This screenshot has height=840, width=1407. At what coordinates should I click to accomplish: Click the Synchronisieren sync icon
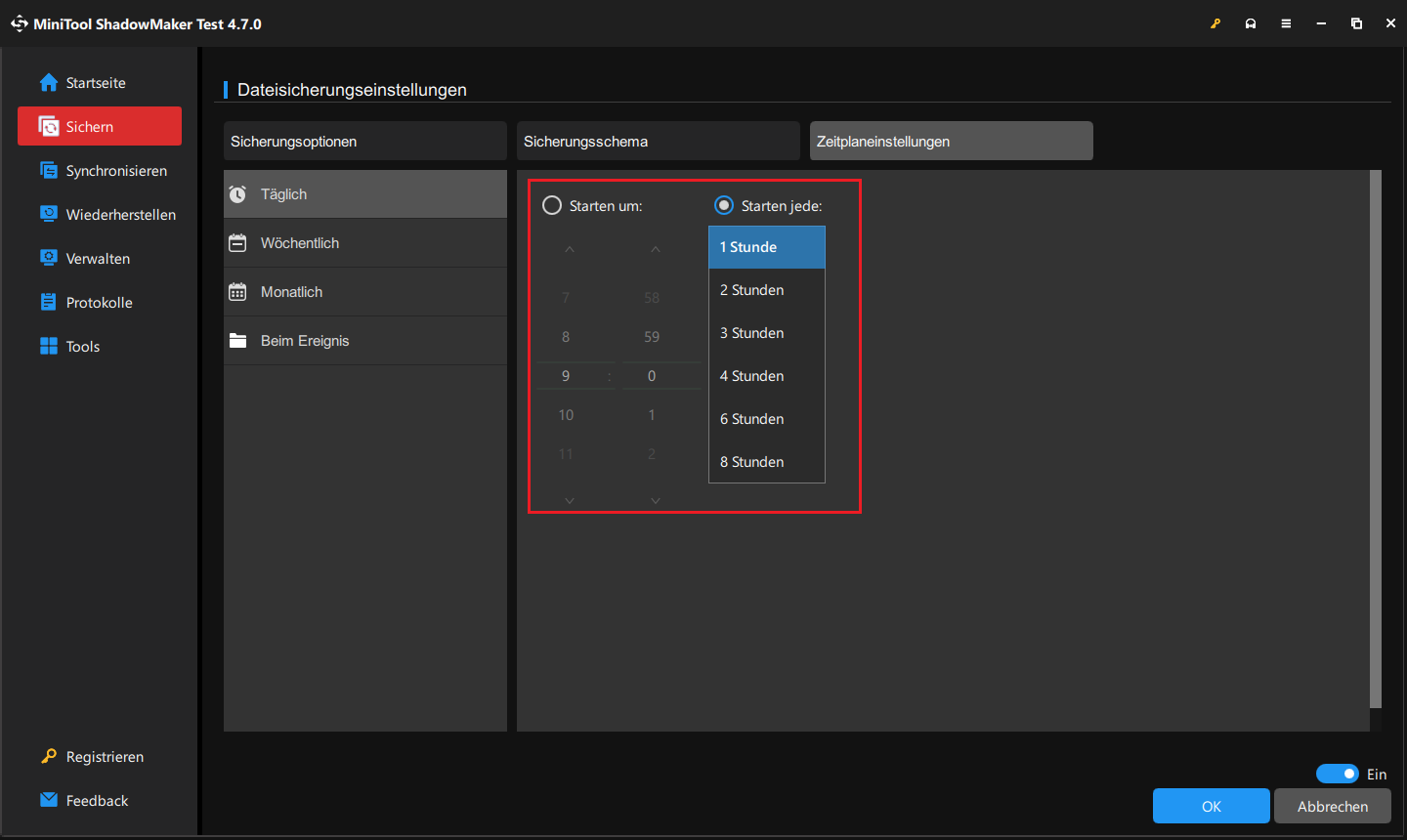point(49,171)
